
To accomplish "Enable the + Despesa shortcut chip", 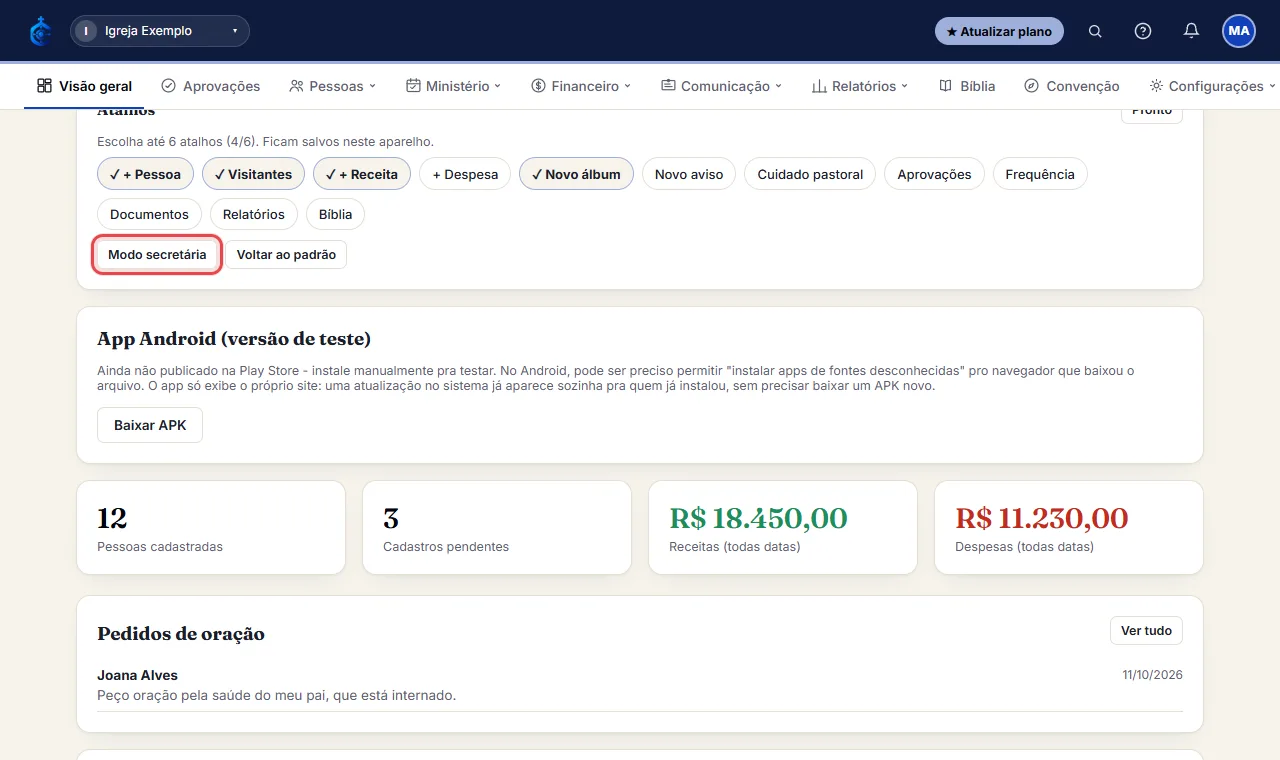I will click(x=465, y=174).
